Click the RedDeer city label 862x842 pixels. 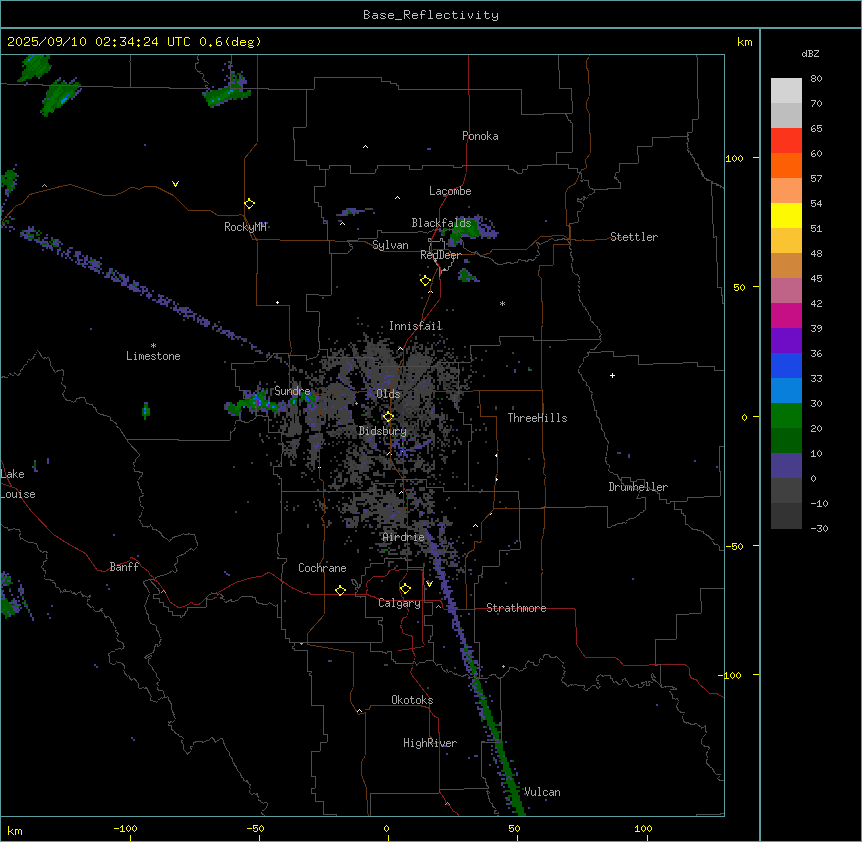[x=441, y=255]
